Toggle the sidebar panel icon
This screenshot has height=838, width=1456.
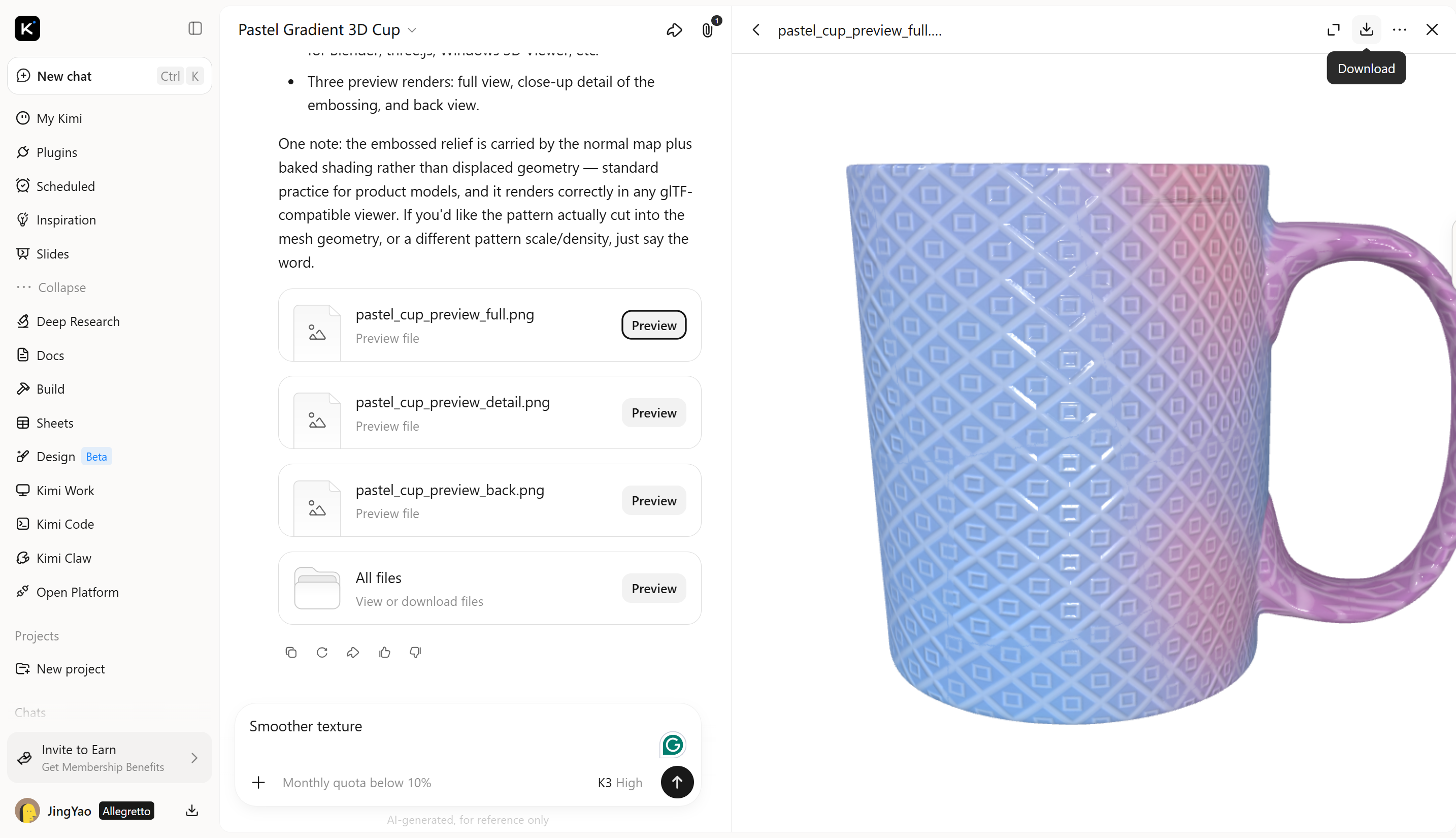click(x=195, y=29)
